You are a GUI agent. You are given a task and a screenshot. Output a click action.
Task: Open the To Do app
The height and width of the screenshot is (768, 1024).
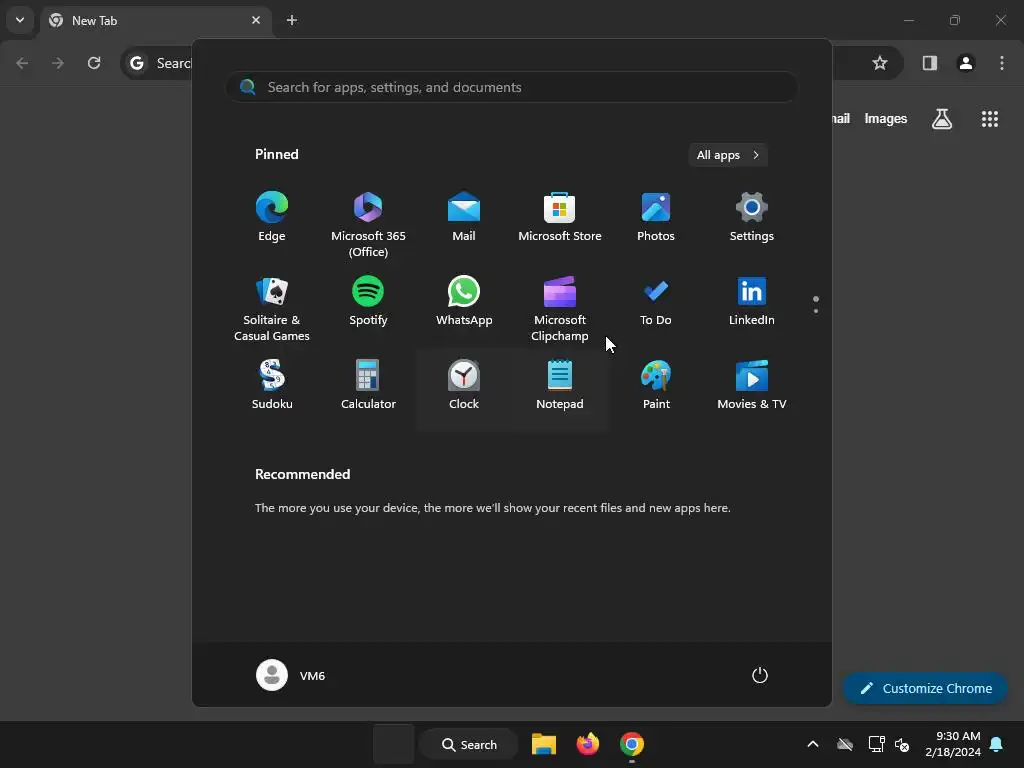coord(656,301)
